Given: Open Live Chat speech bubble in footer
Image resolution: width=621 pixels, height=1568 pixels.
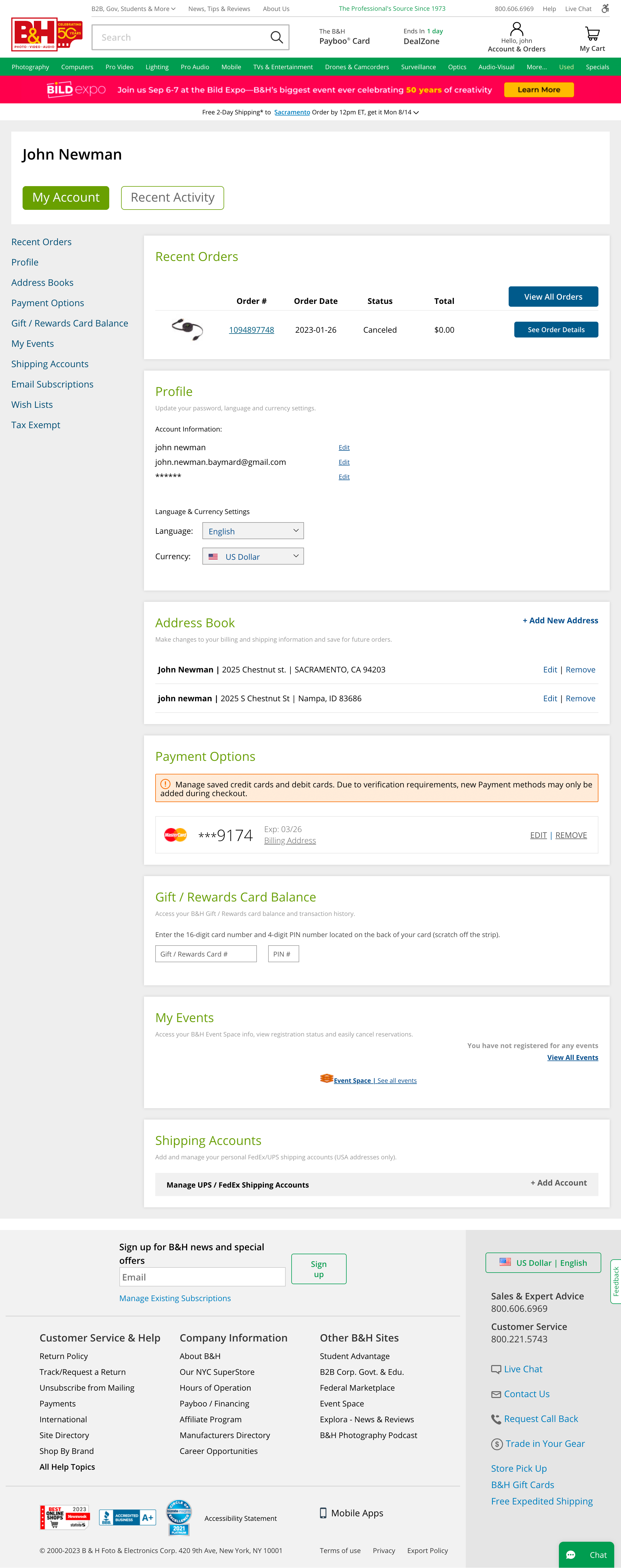Looking at the screenshot, I should pyautogui.click(x=496, y=1369).
